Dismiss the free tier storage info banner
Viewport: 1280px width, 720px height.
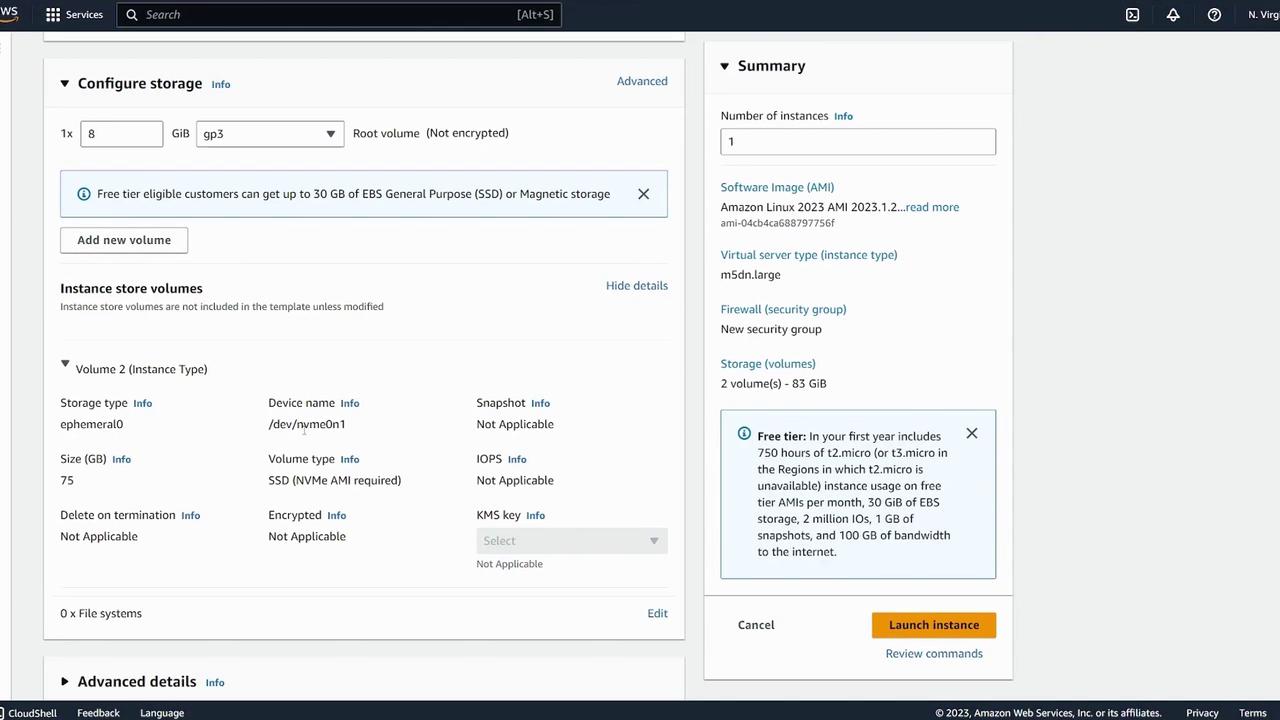643,194
